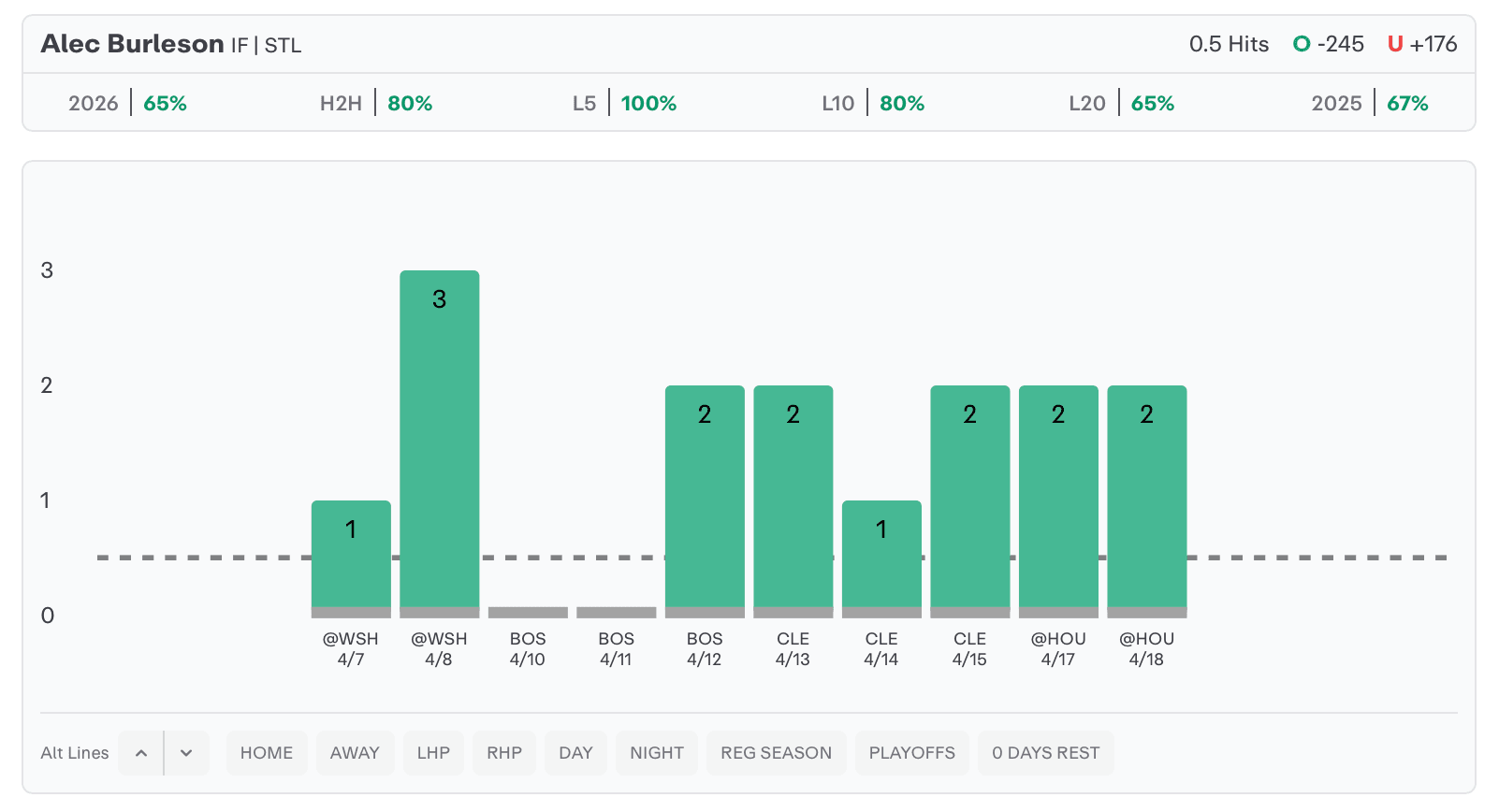Enable the LHP pitcher filter
The width and height of the screenshot is (1499, 812).
coord(433,753)
